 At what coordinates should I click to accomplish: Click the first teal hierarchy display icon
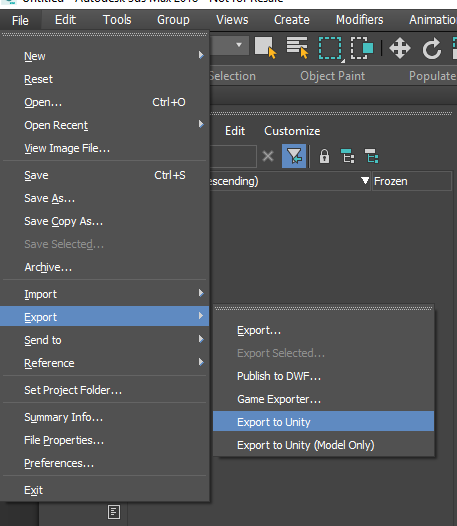pos(348,156)
